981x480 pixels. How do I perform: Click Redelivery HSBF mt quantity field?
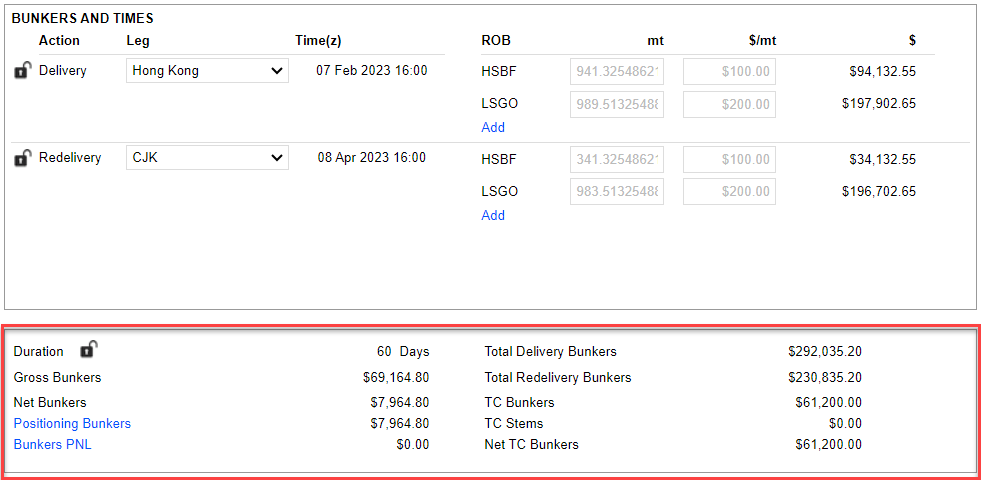point(616,160)
